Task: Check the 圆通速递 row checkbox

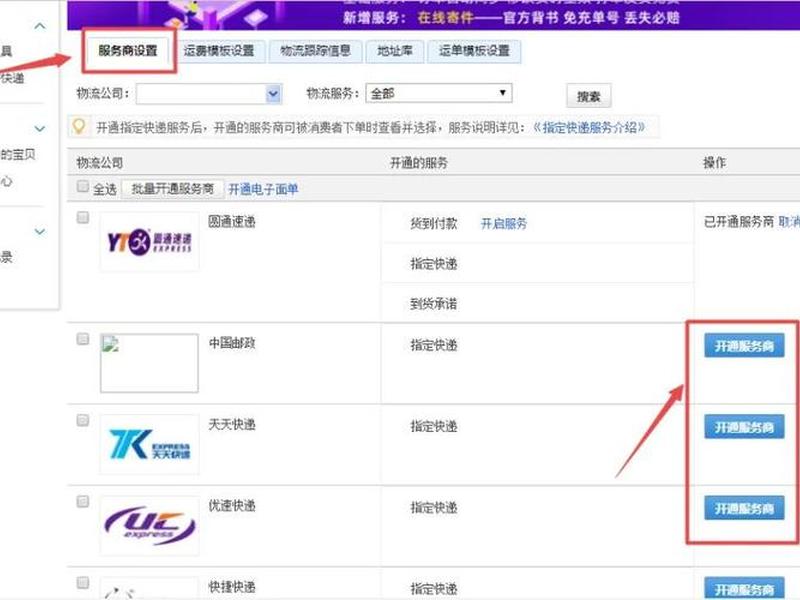Action: 83,218
